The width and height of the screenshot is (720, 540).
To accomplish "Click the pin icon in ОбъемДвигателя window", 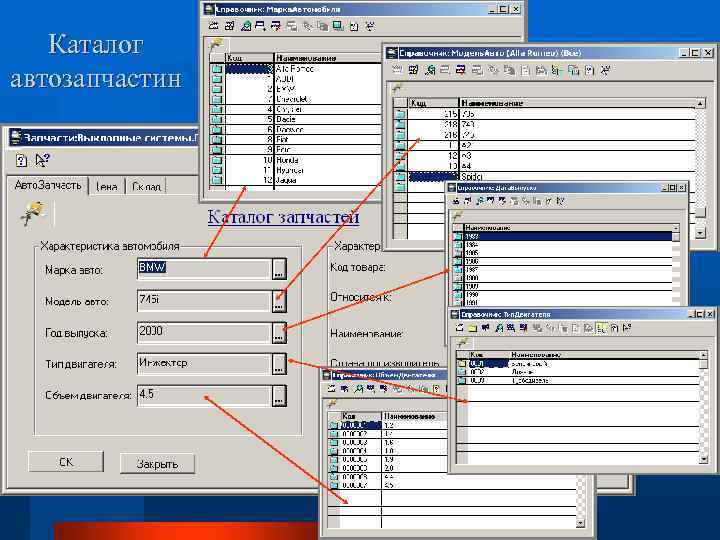I will point(332,403).
